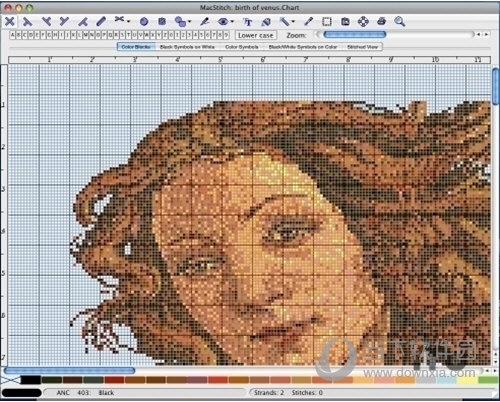Image resolution: width=500 pixels, height=402 pixels.
Task: Switch to the Color Symbols view
Action: [x=242, y=47]
